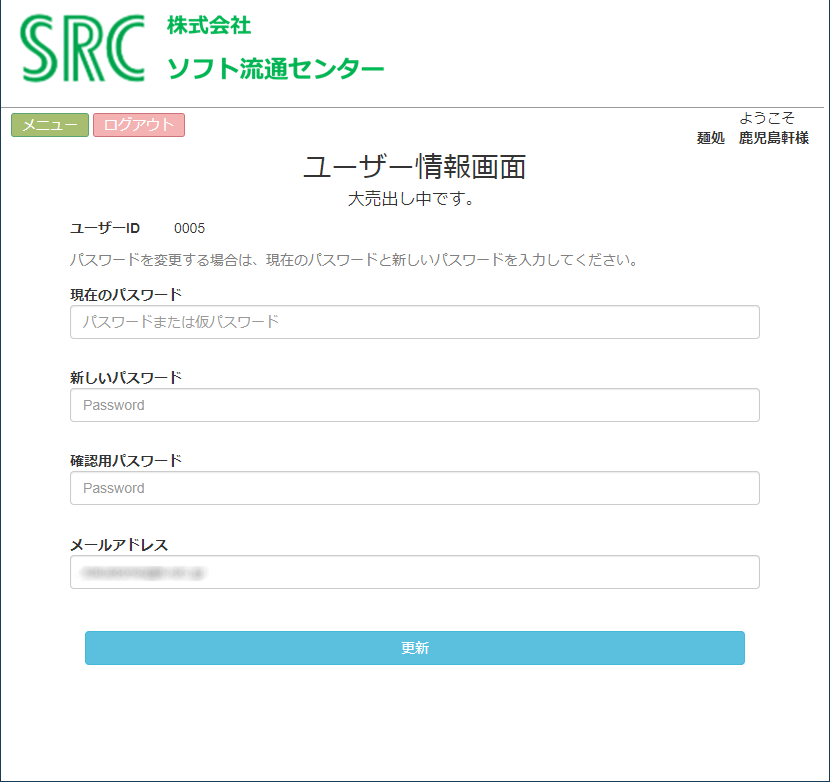Click the 新しいパスワード label
This screenshot has height=782, width=830.
pyautogui.click(x=126, y=377)
